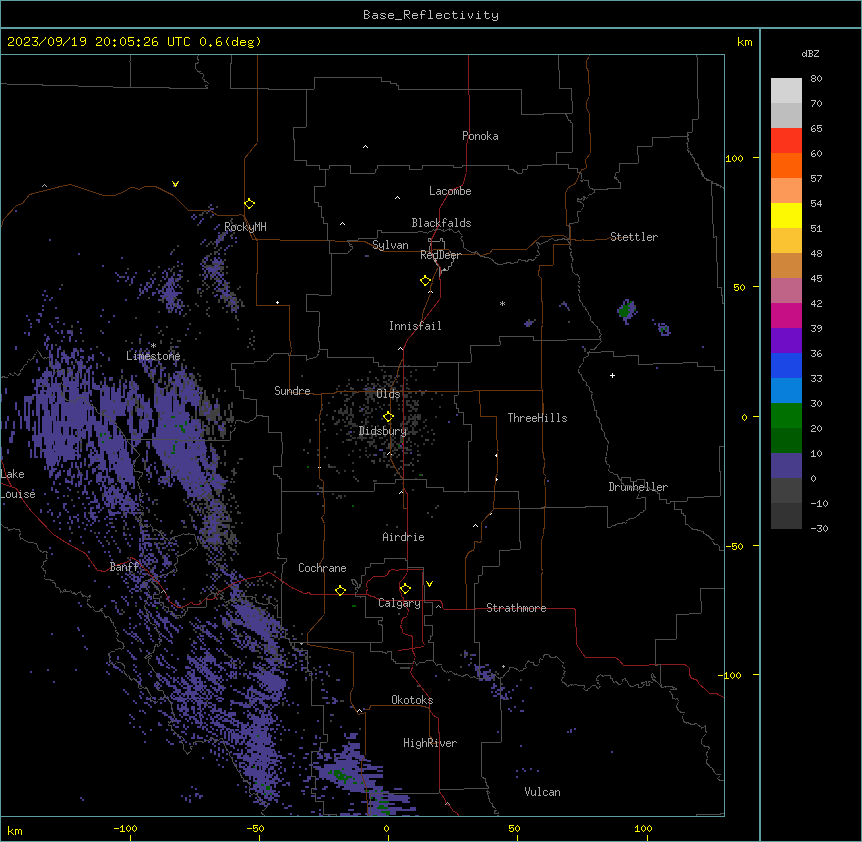Select the deep purple 39-36 dBZ legend swatch

(x=786, y=341)
